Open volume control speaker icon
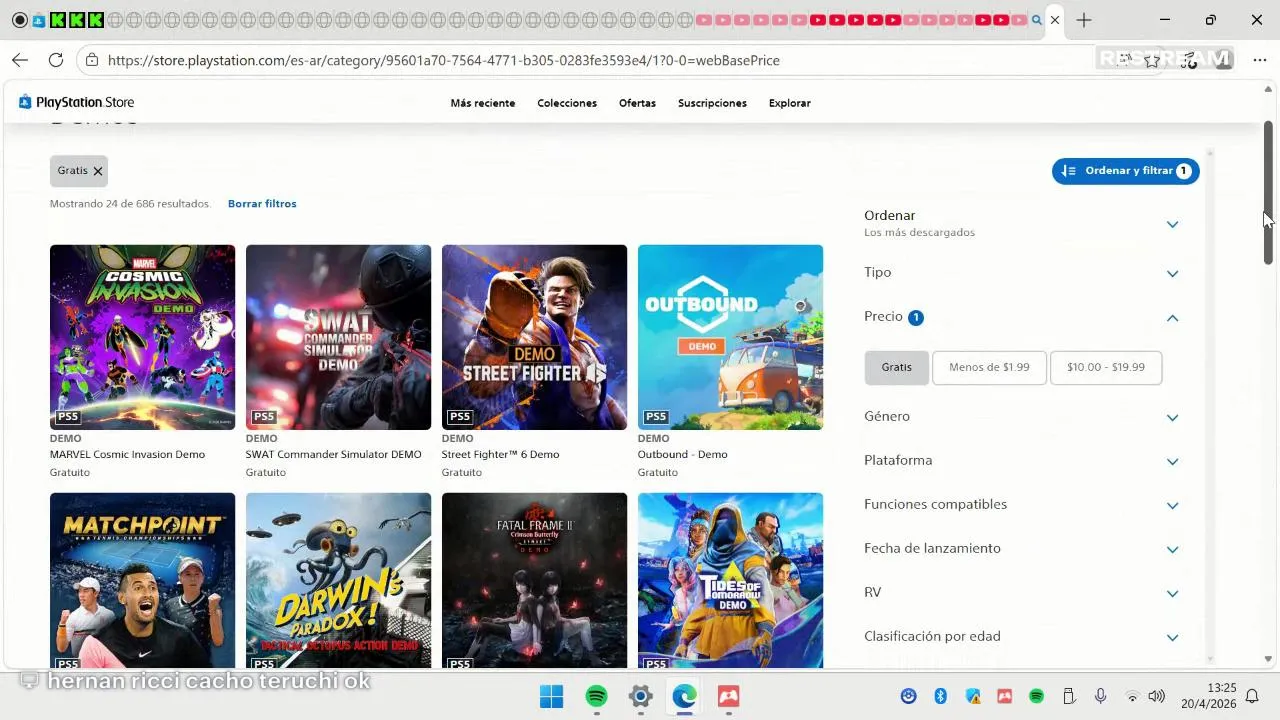The image size is (1280, 720). tap(1157, 696)
